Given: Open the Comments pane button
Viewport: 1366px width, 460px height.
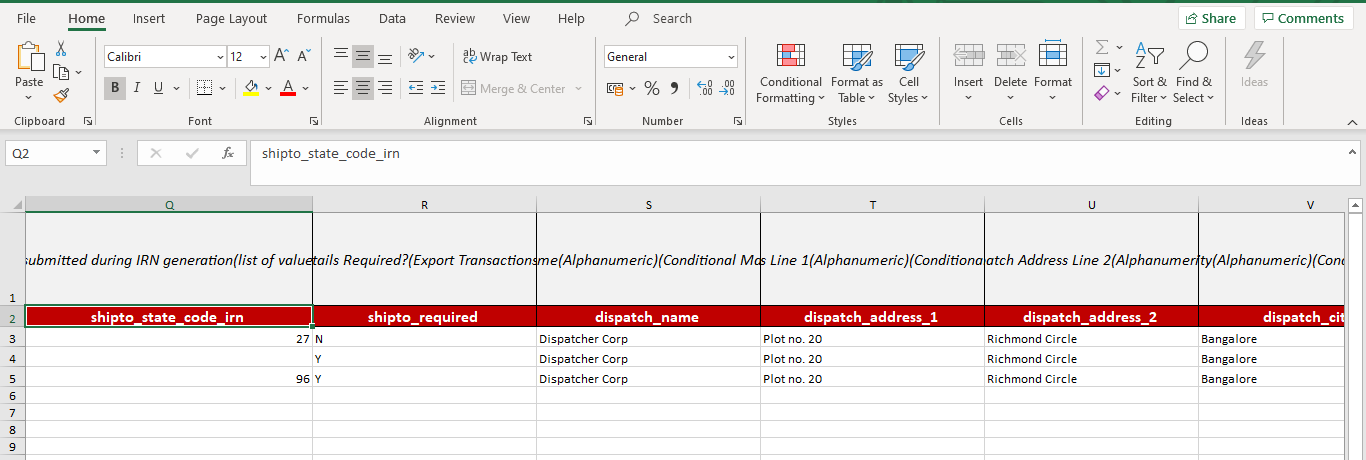Looking at the screenshot, I should click(x=1304, y=18).
